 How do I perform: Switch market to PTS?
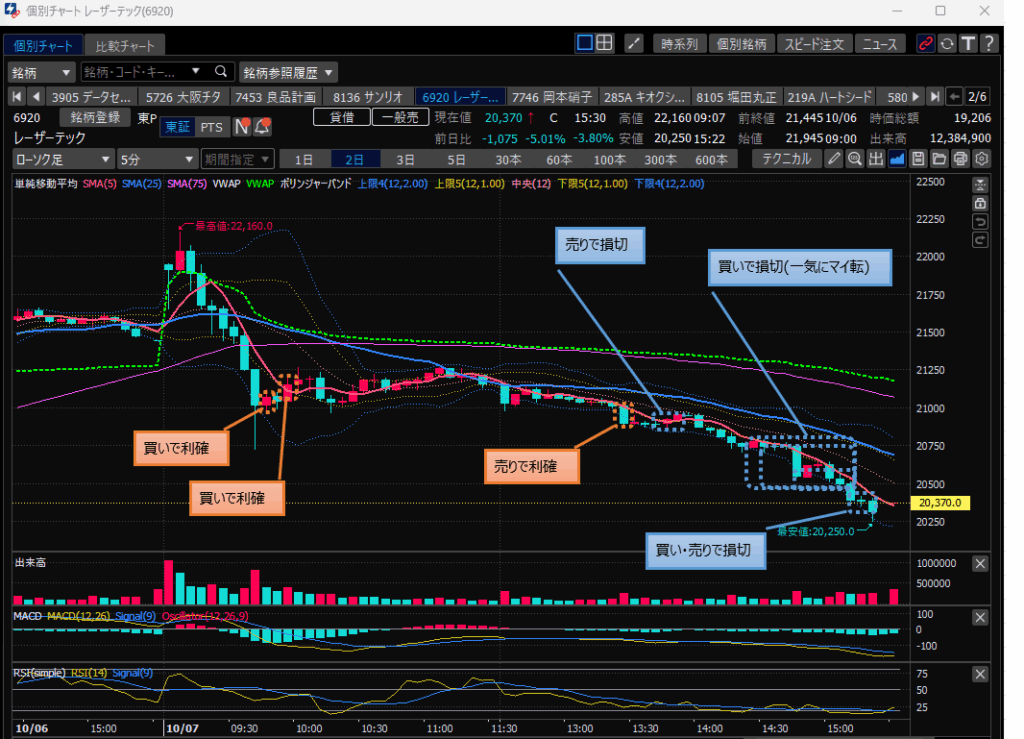pos(211,127)
